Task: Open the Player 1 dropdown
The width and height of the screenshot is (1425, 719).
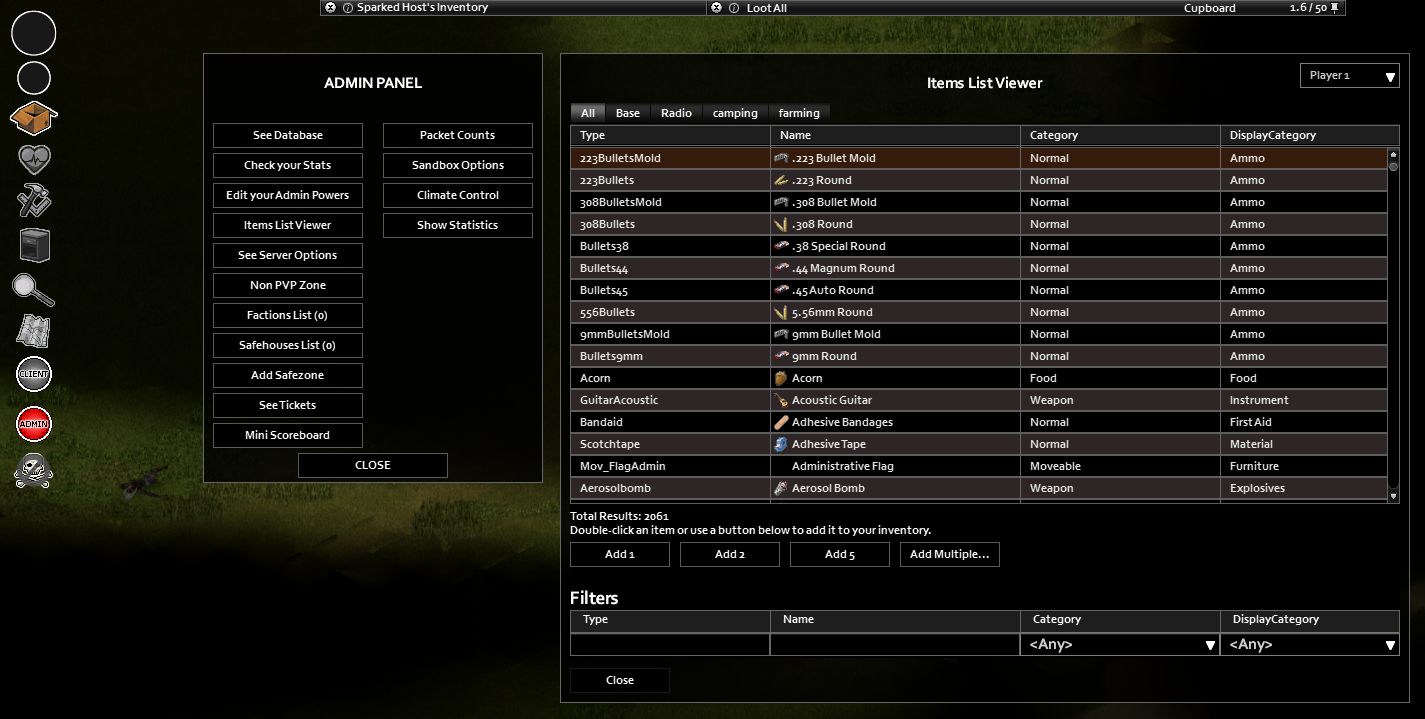Action: point(1349,75)
